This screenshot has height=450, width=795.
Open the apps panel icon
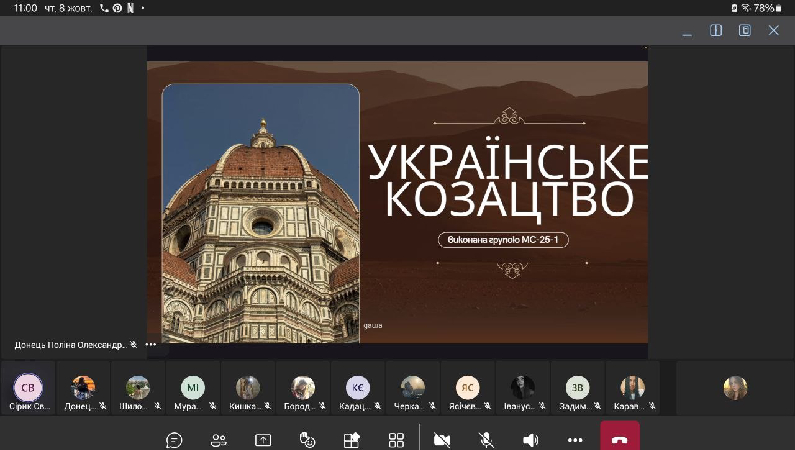352,439
